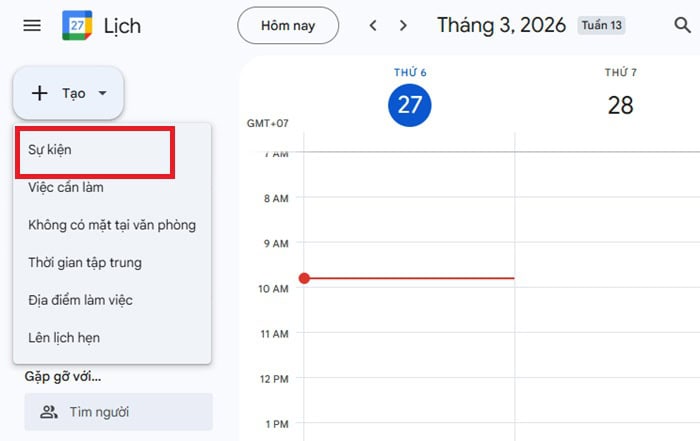
Task: Click the people icon beside Tìm người
Action: (48, 412)
